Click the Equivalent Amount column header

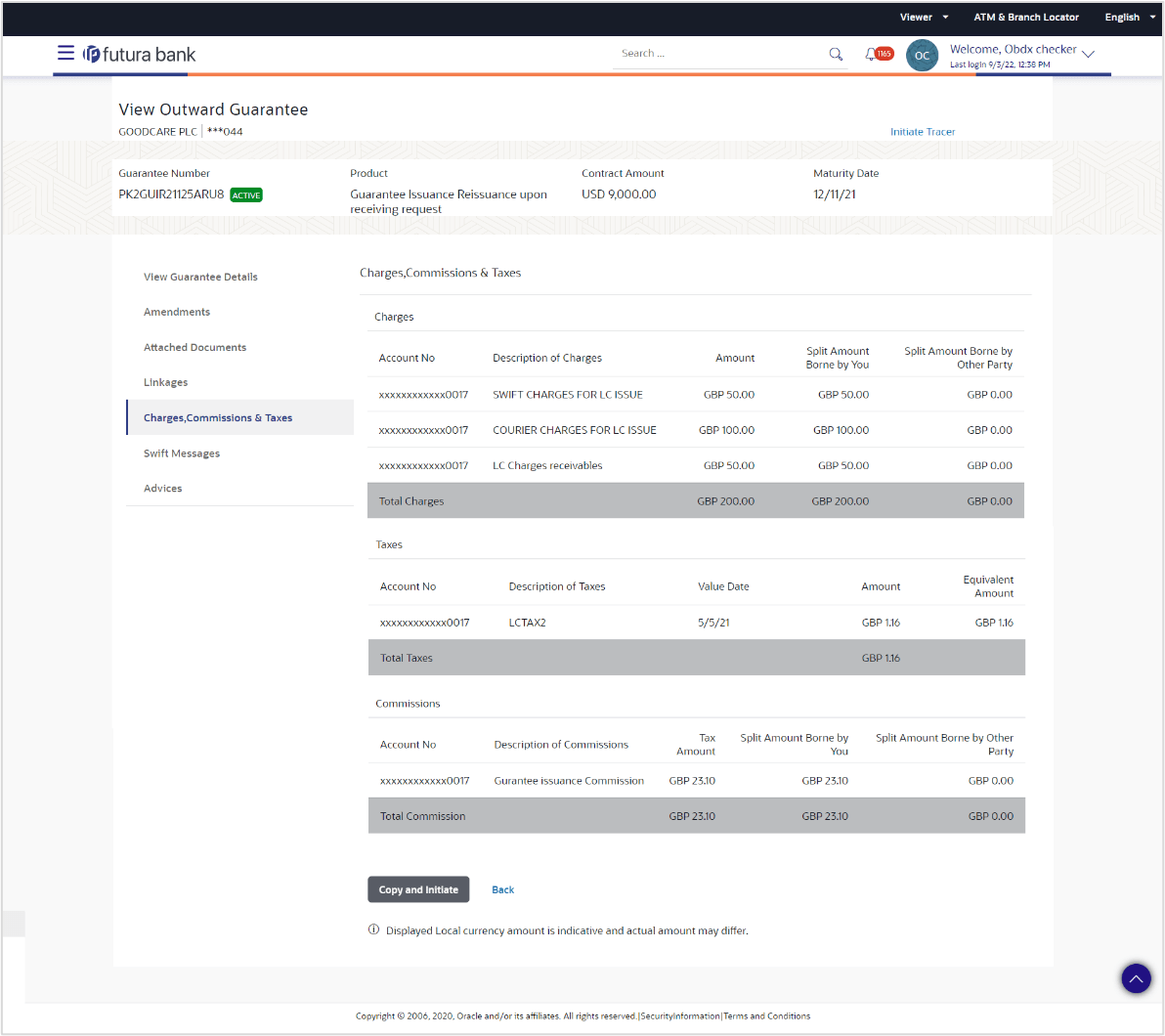pyautogui.click(x=988, y=586)
